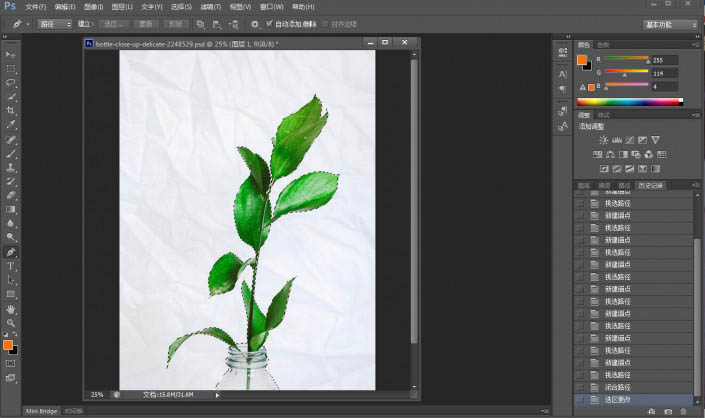Select the Hand tool
Viewport: 705px width, 418px height.
tap(11, 309)
